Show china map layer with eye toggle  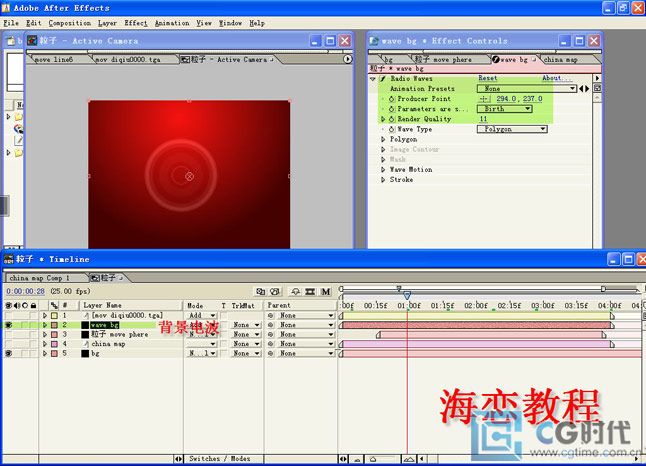tap(8, 344)
